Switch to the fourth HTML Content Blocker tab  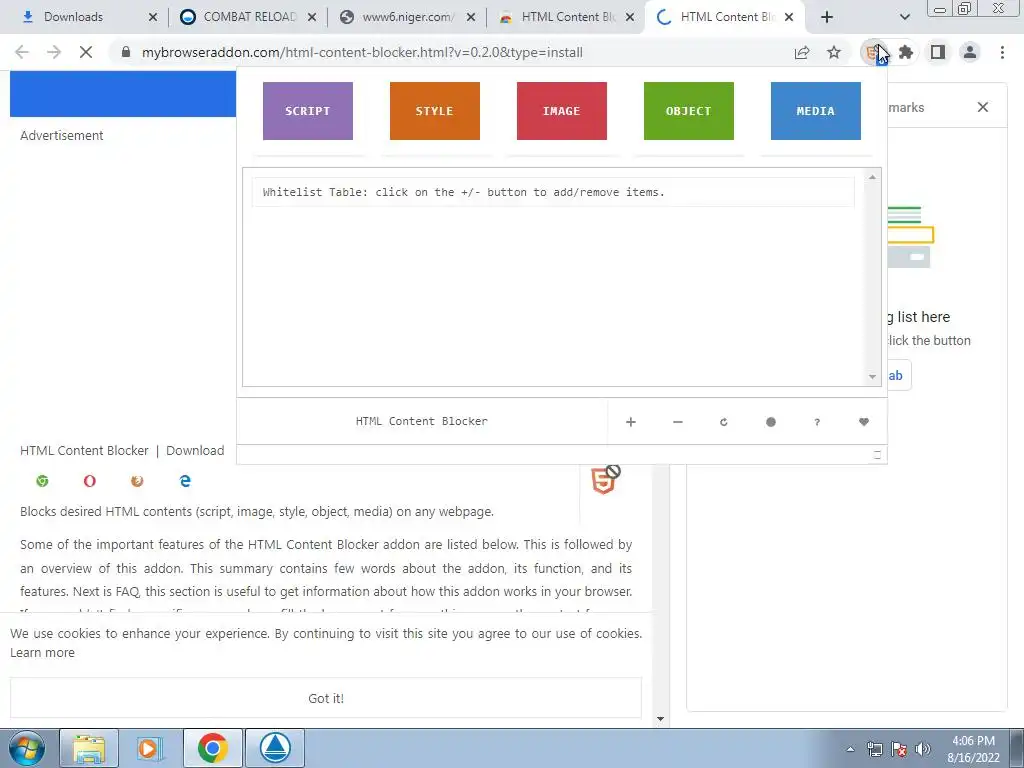pos(568,17)
